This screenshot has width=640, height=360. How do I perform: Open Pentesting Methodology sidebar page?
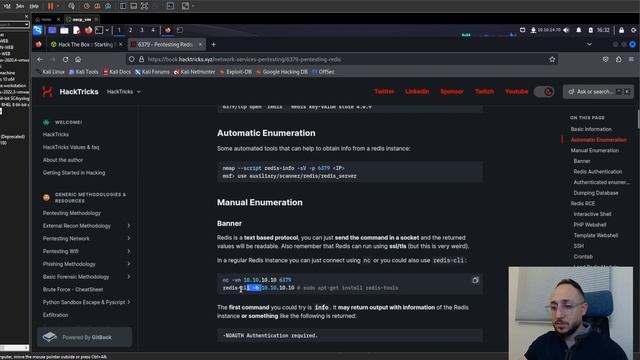(x=71, y=213)
